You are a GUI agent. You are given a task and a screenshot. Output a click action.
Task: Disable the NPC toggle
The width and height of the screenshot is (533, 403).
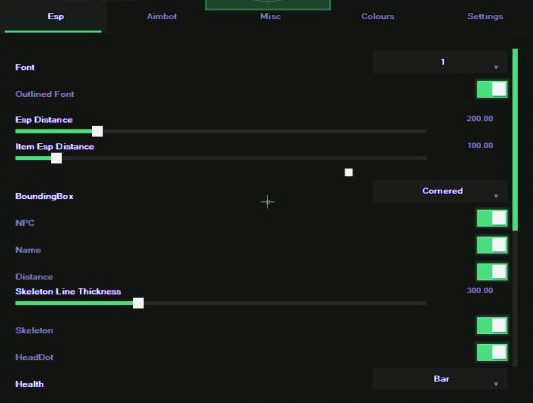[x=492, y=218]
